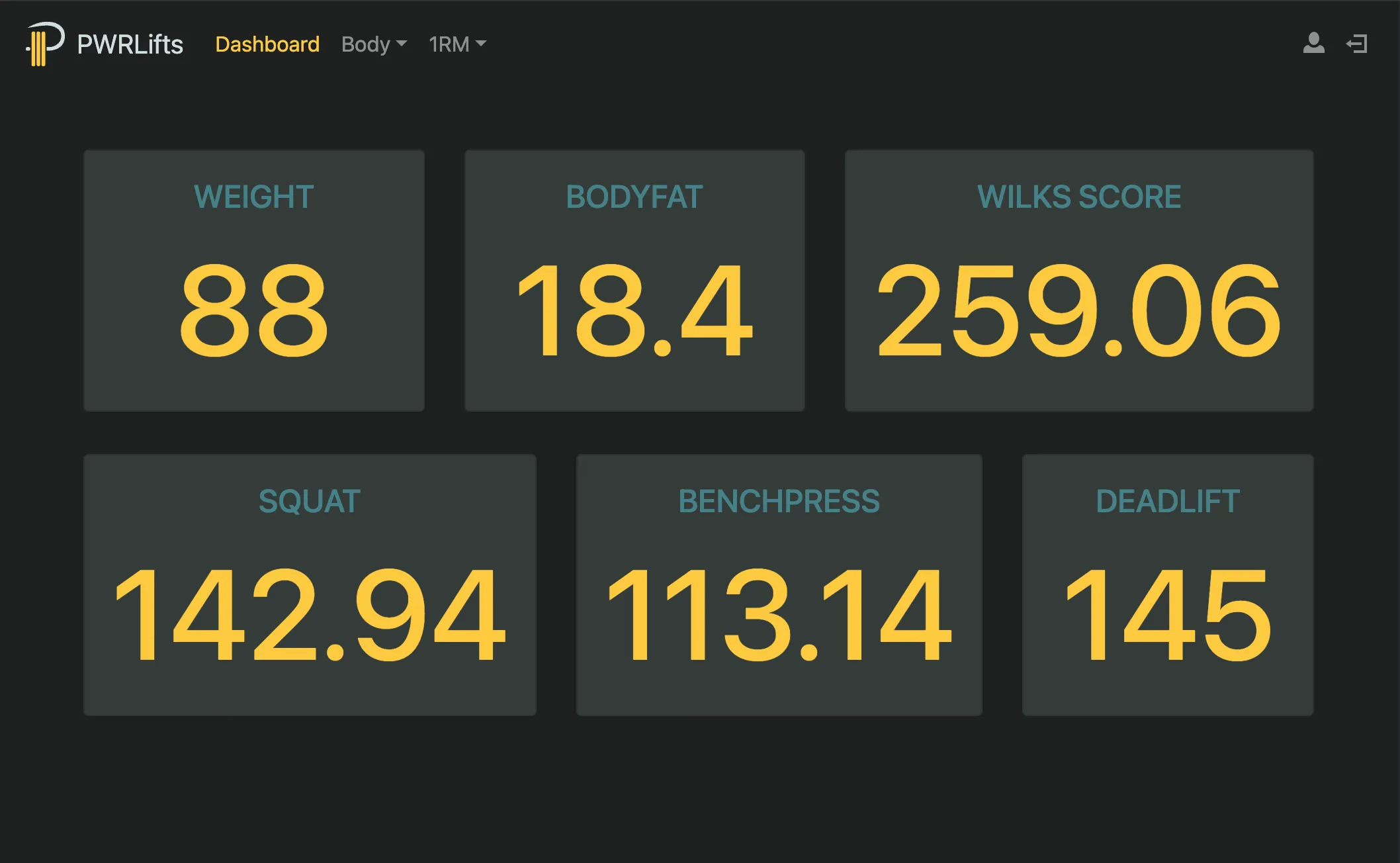Viewport: 1400px width, 863px height.
Task: Select the benchpress value 113.14
Action: tap(779, 614)
